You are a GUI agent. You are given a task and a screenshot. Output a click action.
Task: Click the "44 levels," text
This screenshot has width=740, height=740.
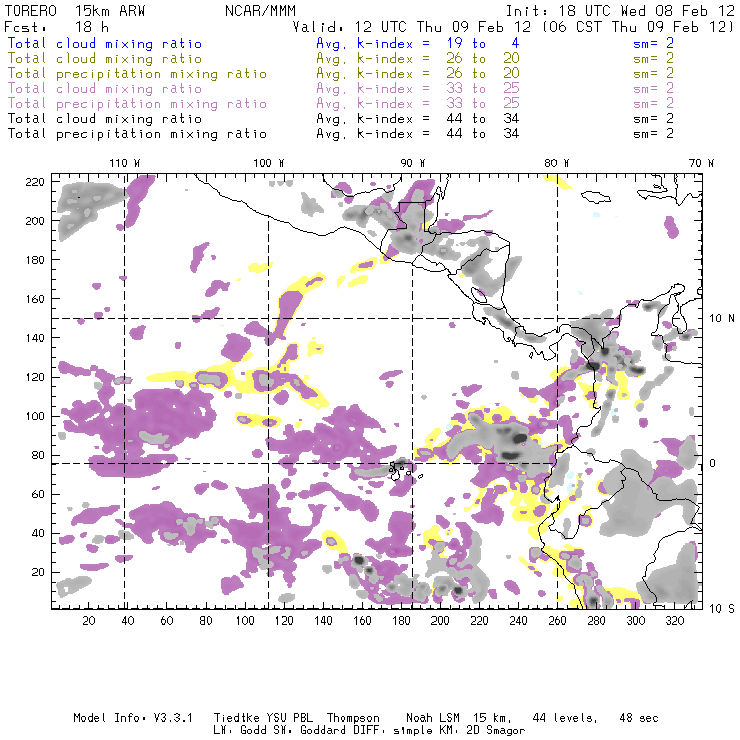click(565, 718)
